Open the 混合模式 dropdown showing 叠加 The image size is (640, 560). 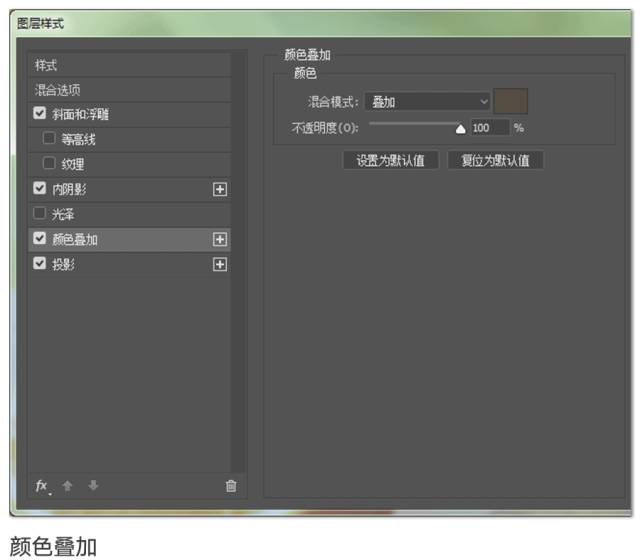[x=427, y=101]
